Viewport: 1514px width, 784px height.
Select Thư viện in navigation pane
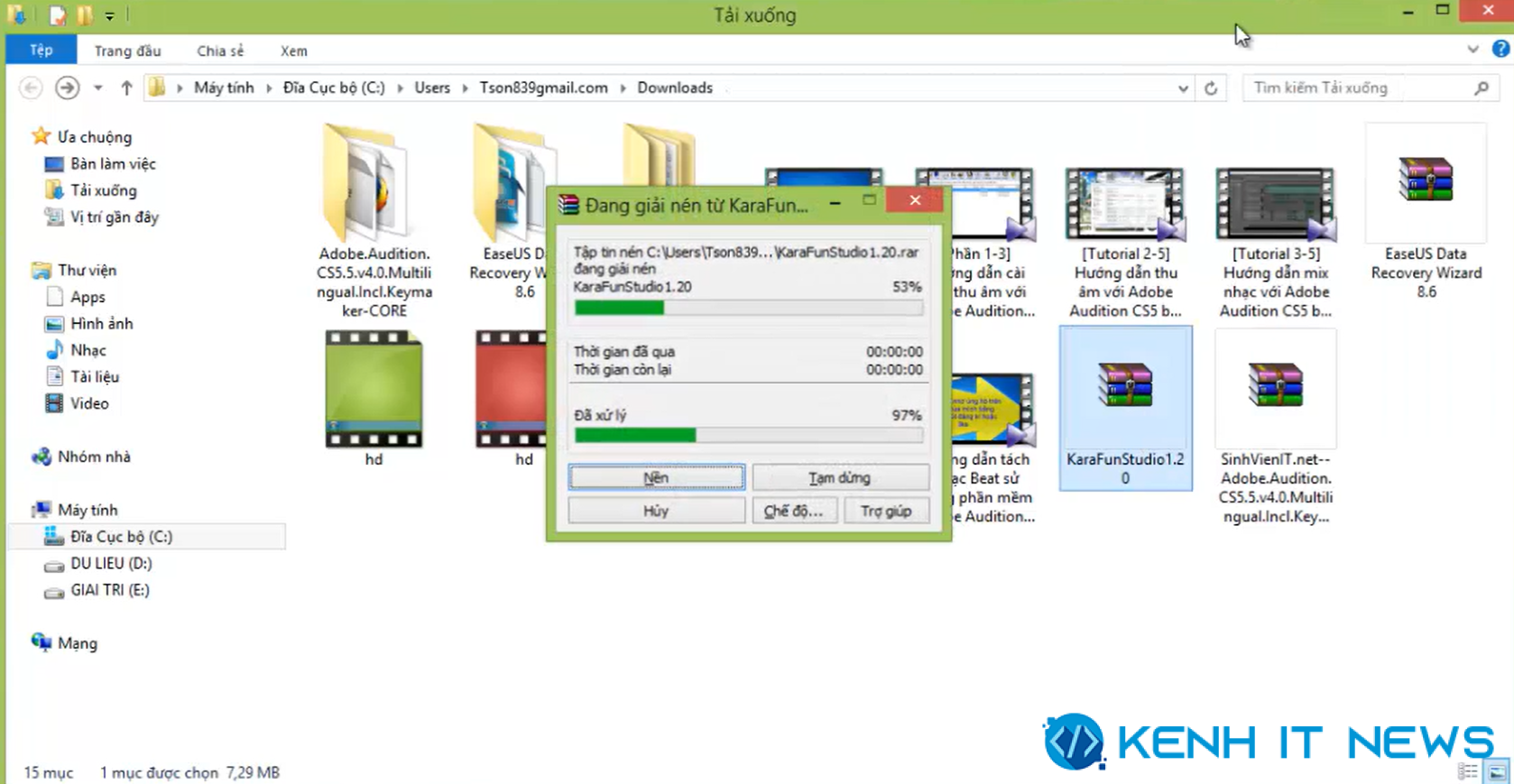point(87,270)
